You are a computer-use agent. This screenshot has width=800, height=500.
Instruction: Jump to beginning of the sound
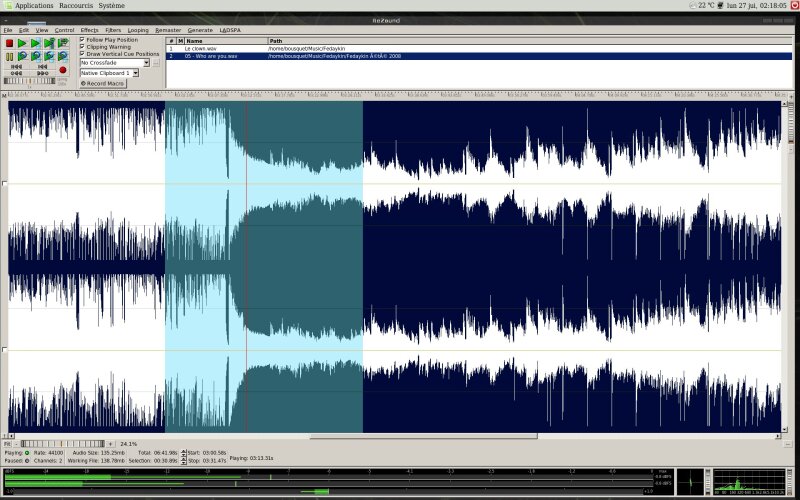click(16, 66)
